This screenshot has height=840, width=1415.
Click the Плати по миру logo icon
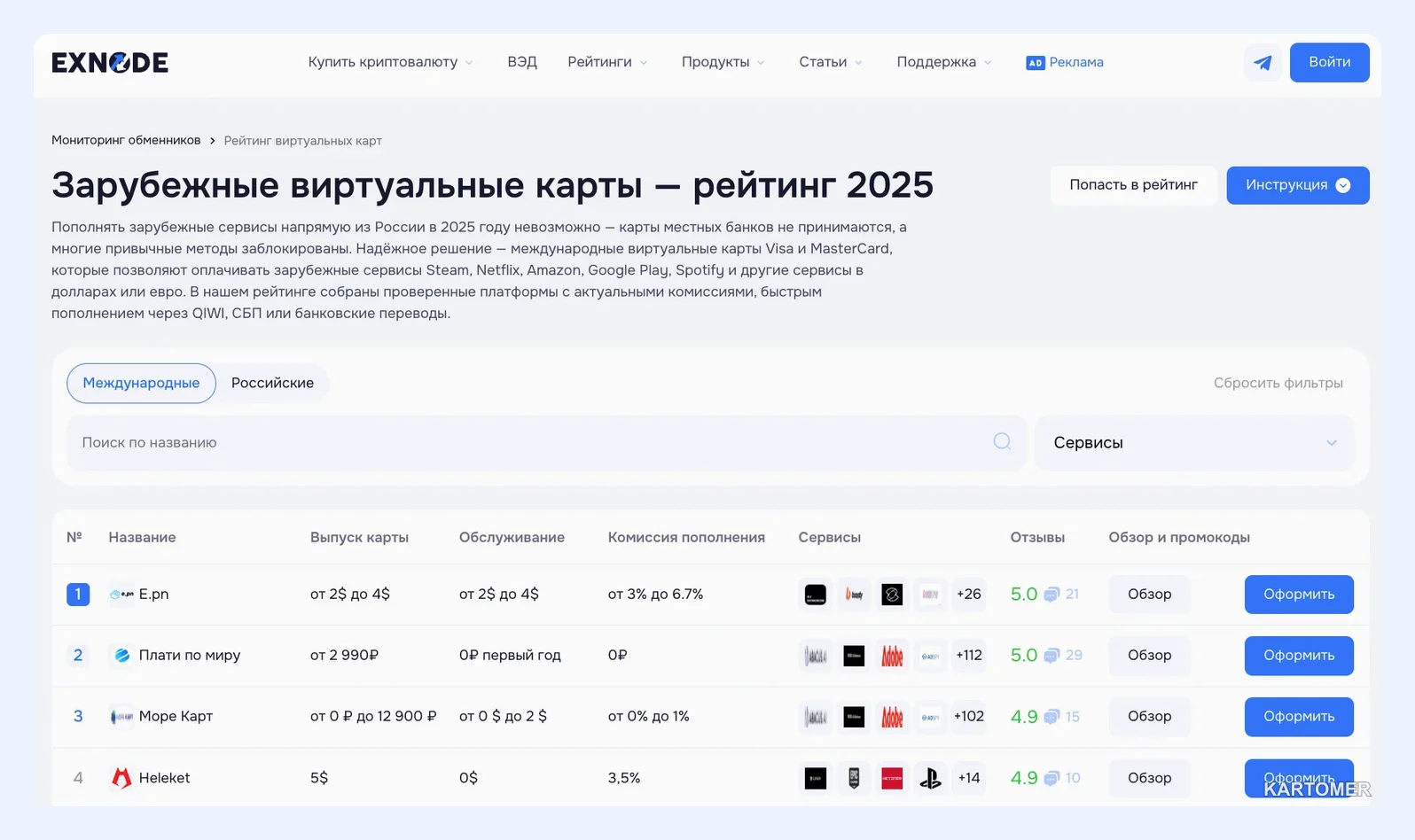click(x=121, y=655)
